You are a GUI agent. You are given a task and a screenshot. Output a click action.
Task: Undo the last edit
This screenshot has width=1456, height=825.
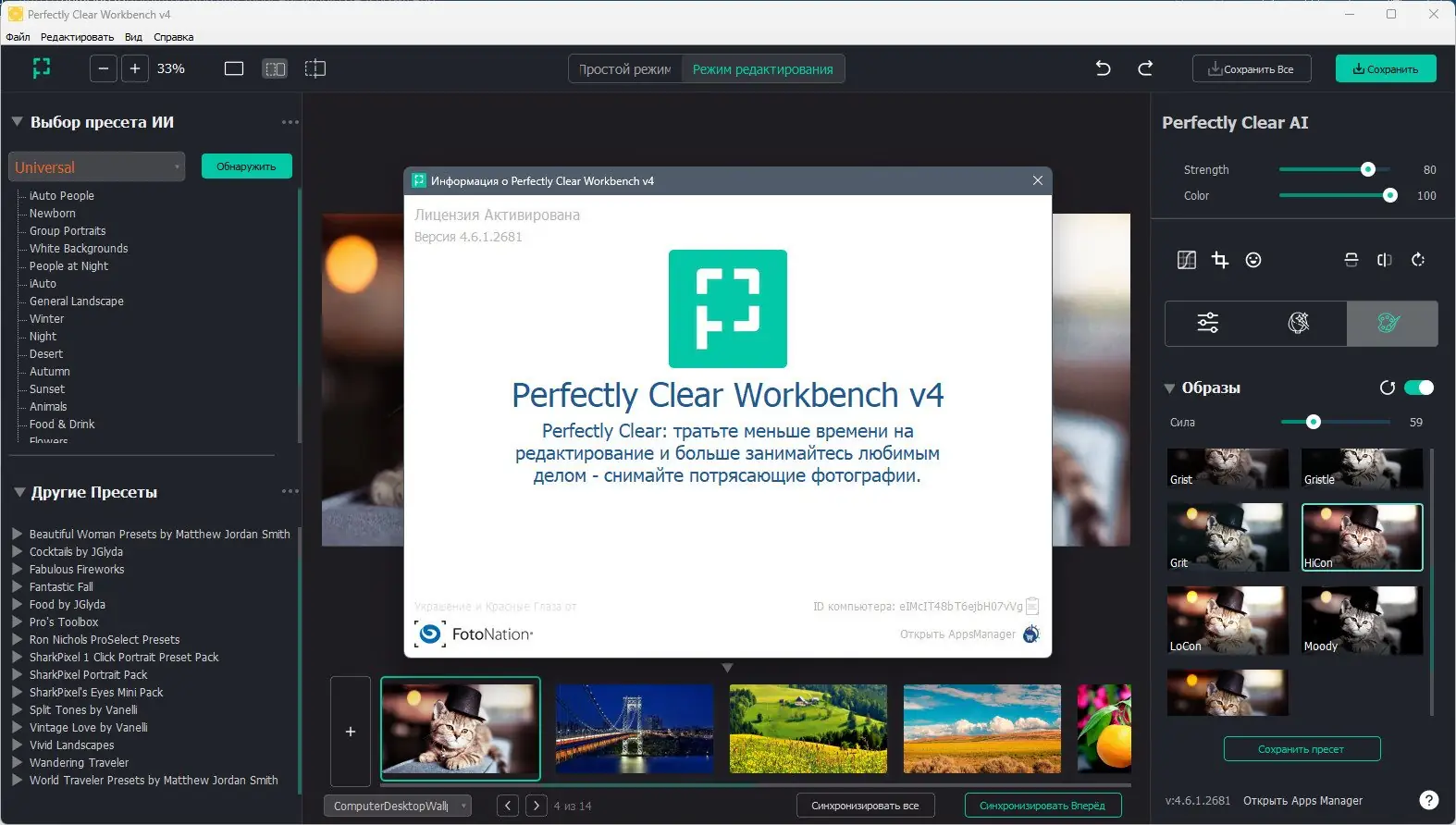coord(1103,68)
